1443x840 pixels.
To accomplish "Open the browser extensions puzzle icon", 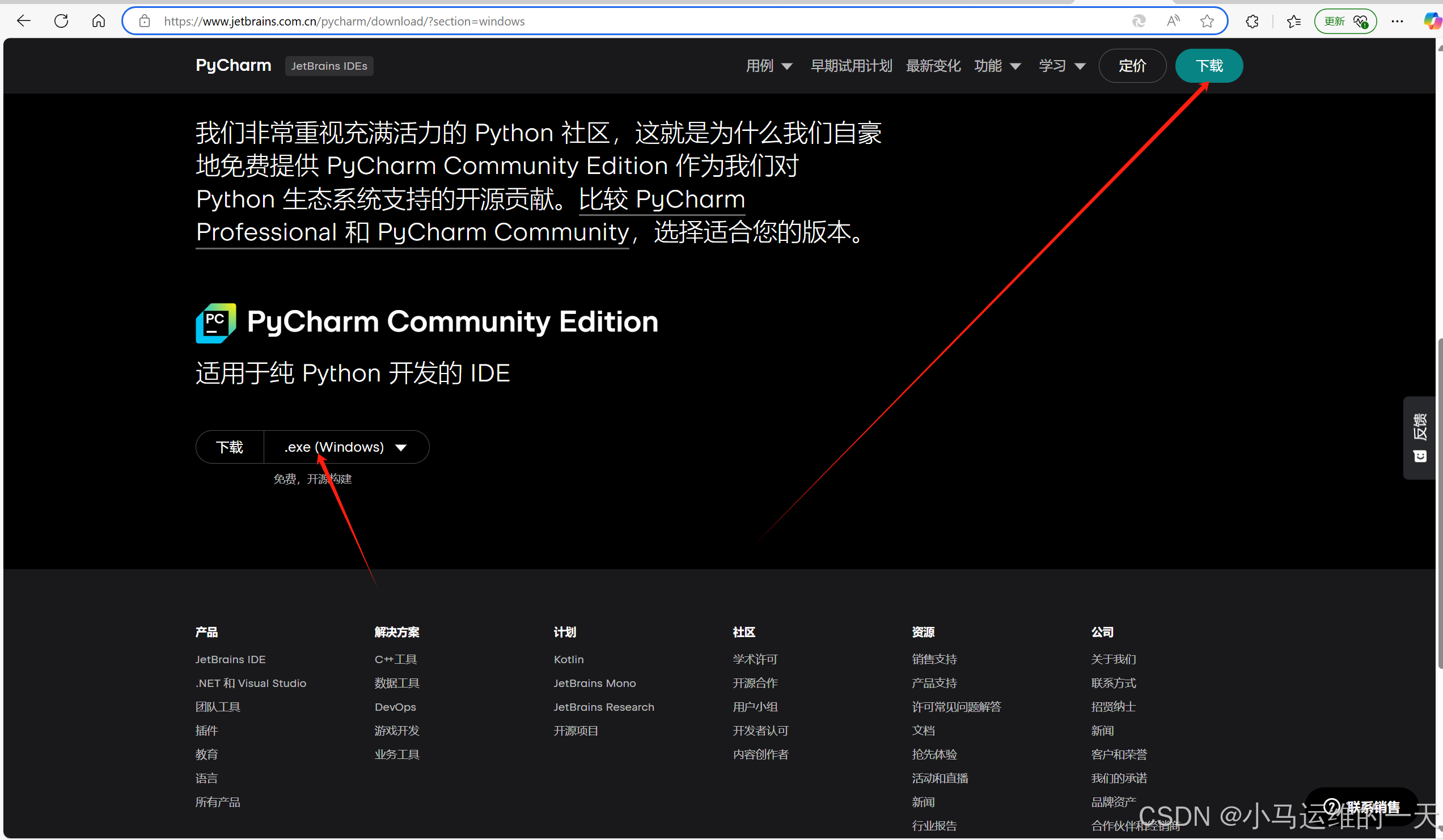I will pyautogui.click(x=1251, y=21).
